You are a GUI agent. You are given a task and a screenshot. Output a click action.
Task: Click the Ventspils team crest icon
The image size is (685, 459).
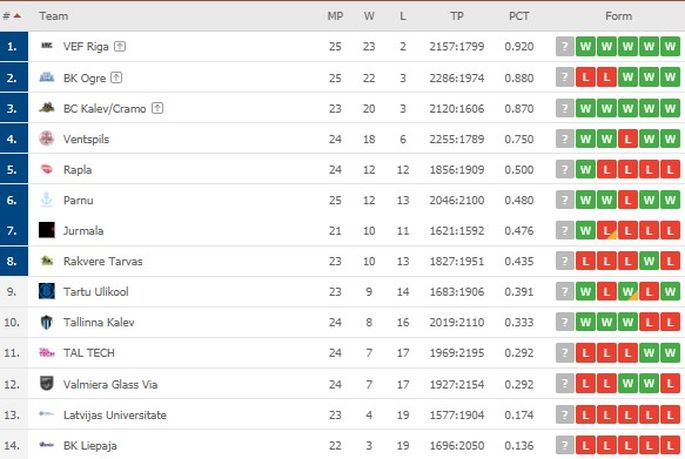[46, 138]
